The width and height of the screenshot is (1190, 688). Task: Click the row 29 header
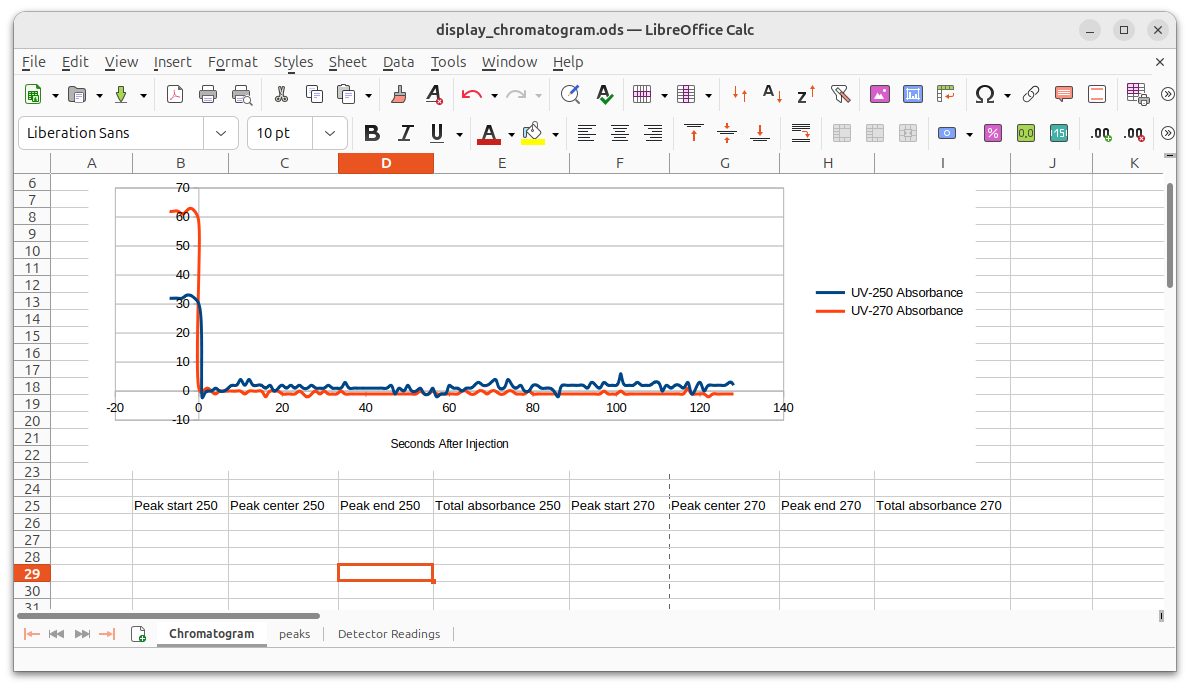[31, 574]
